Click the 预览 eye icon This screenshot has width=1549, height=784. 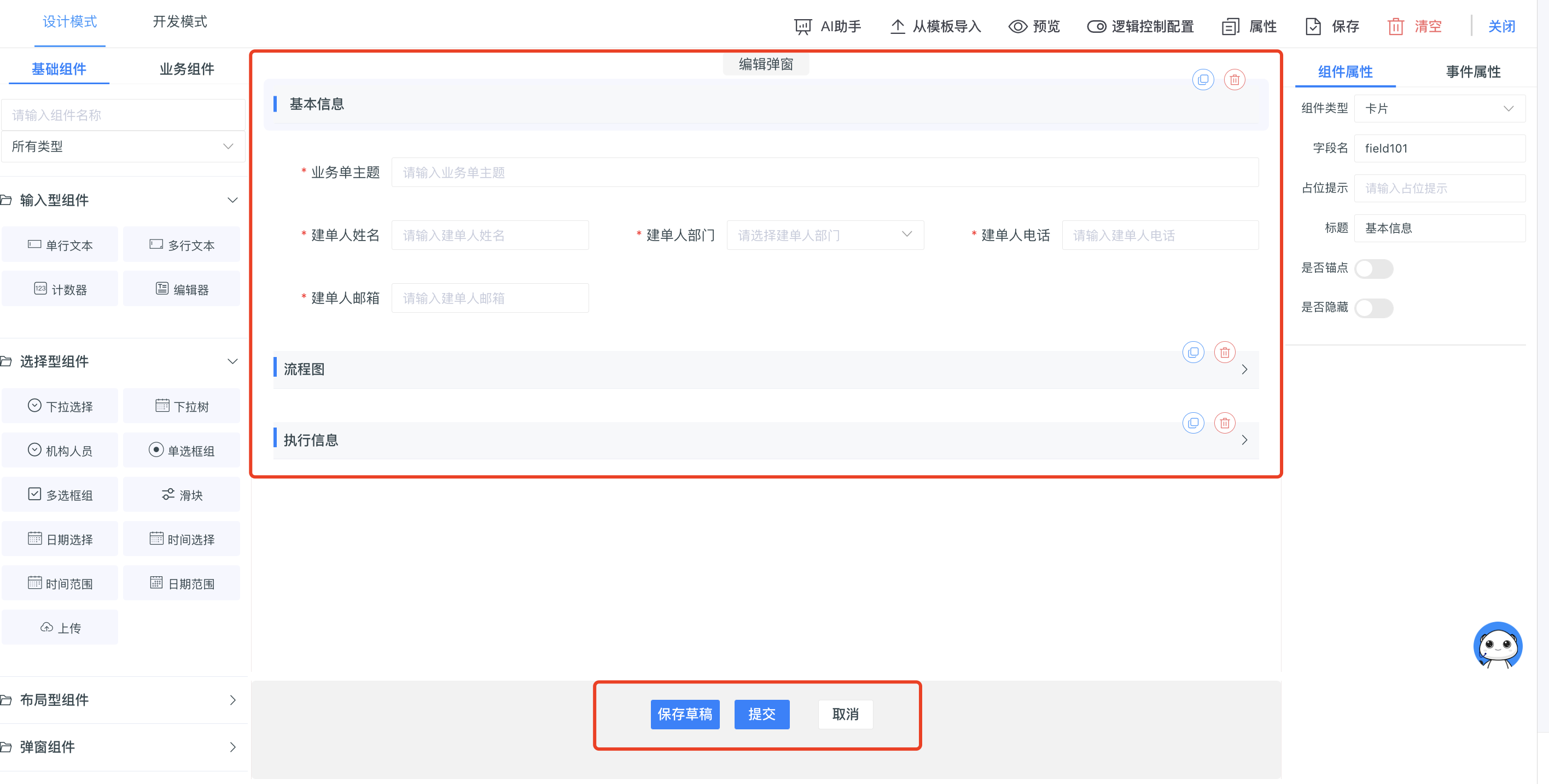pyautogui.click(x=1017, y=26)
